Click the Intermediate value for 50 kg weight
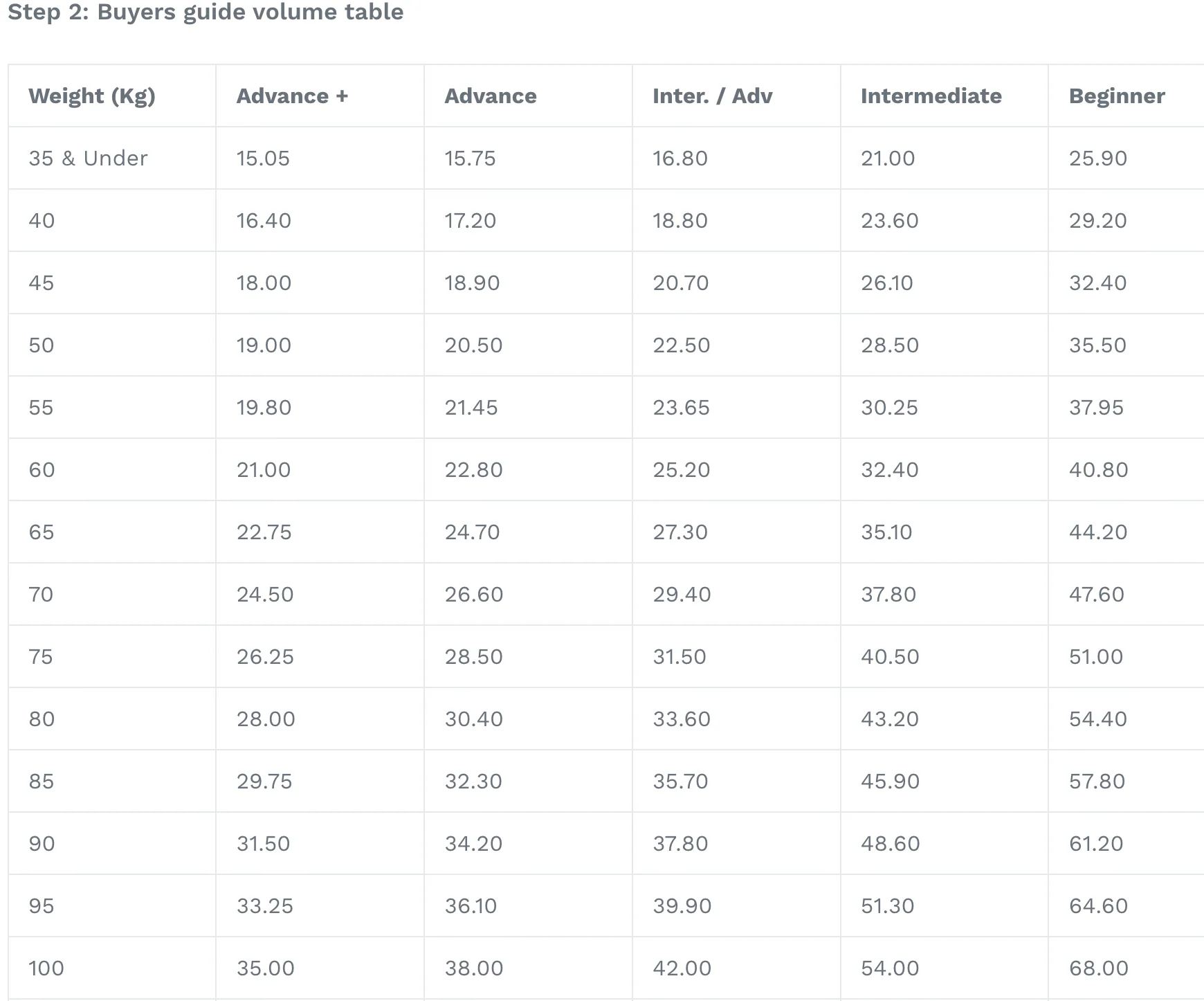 point(889,345)
